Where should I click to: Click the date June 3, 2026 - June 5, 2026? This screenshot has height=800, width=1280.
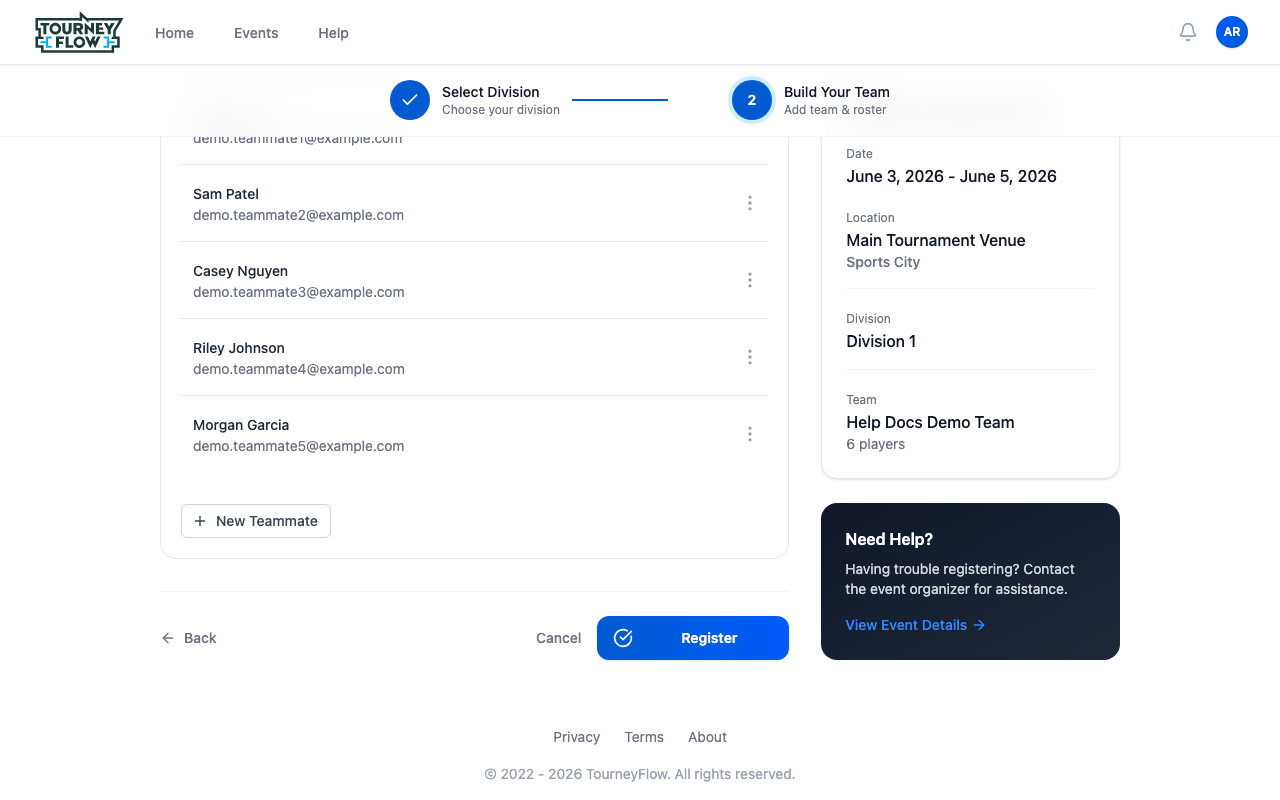pyautogui.click(x=952, y=176)
